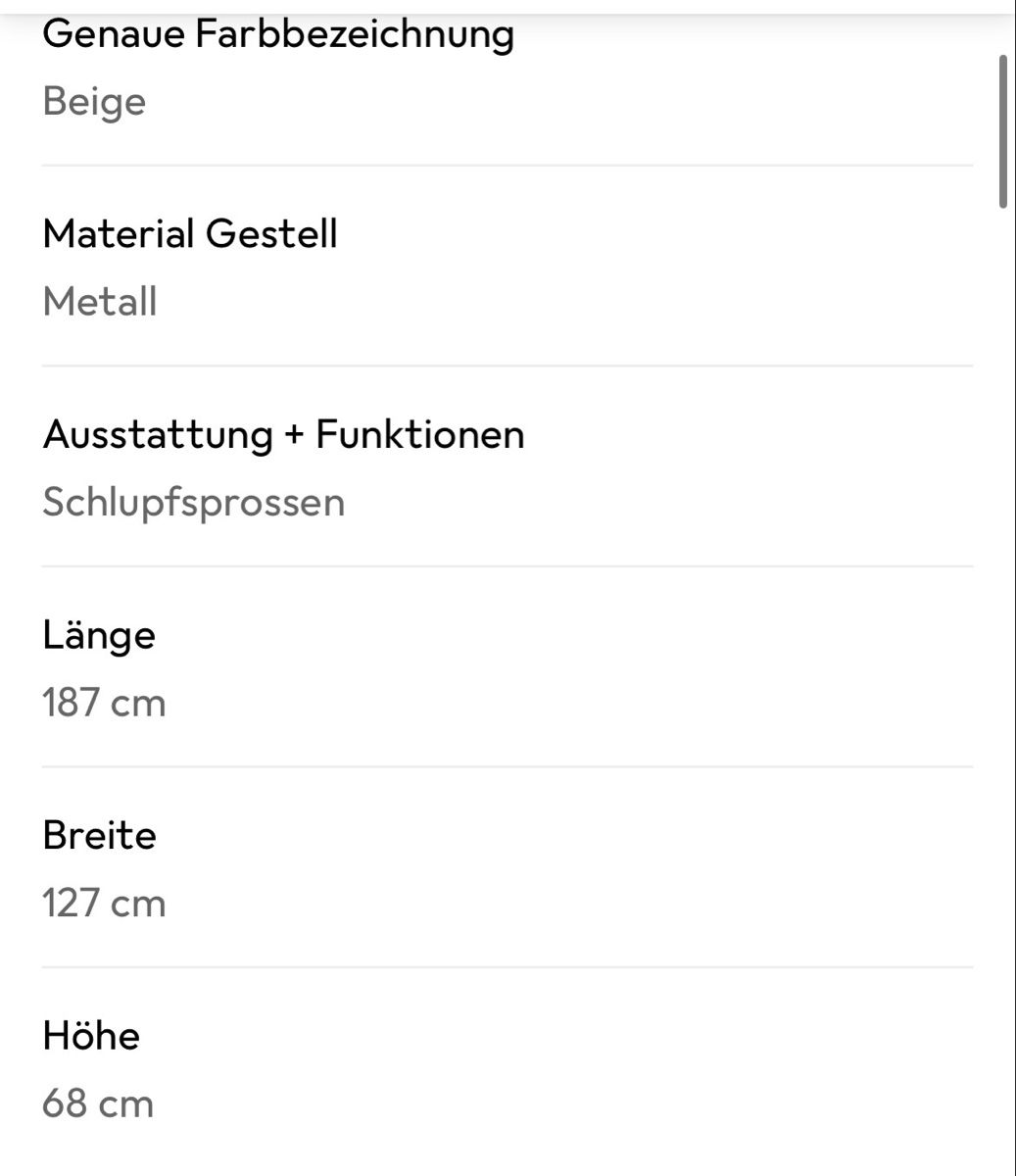Select the Breite label
Viewport: 1016px width, 1176px height.
click(x=100, y=836)
